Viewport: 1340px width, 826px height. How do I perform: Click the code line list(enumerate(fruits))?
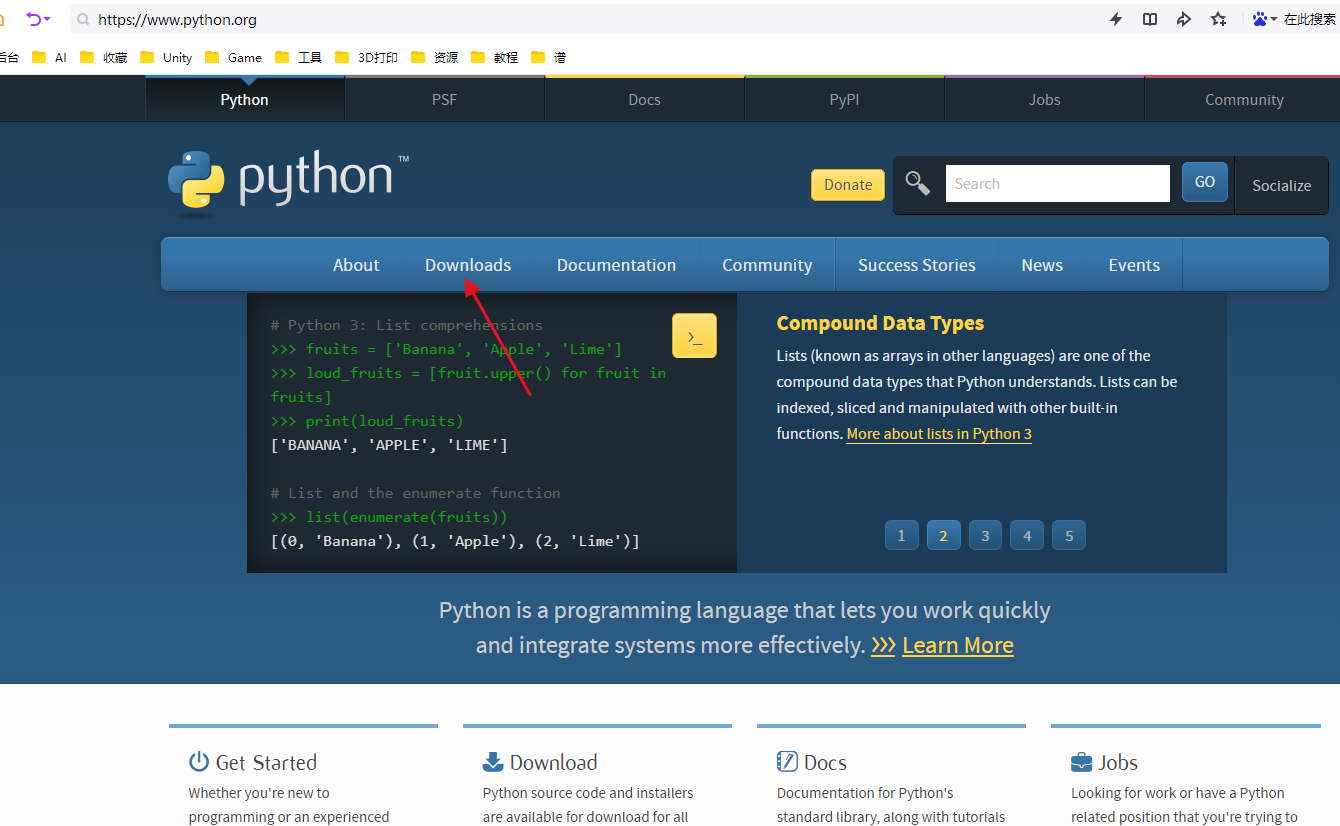click(389, 517)
